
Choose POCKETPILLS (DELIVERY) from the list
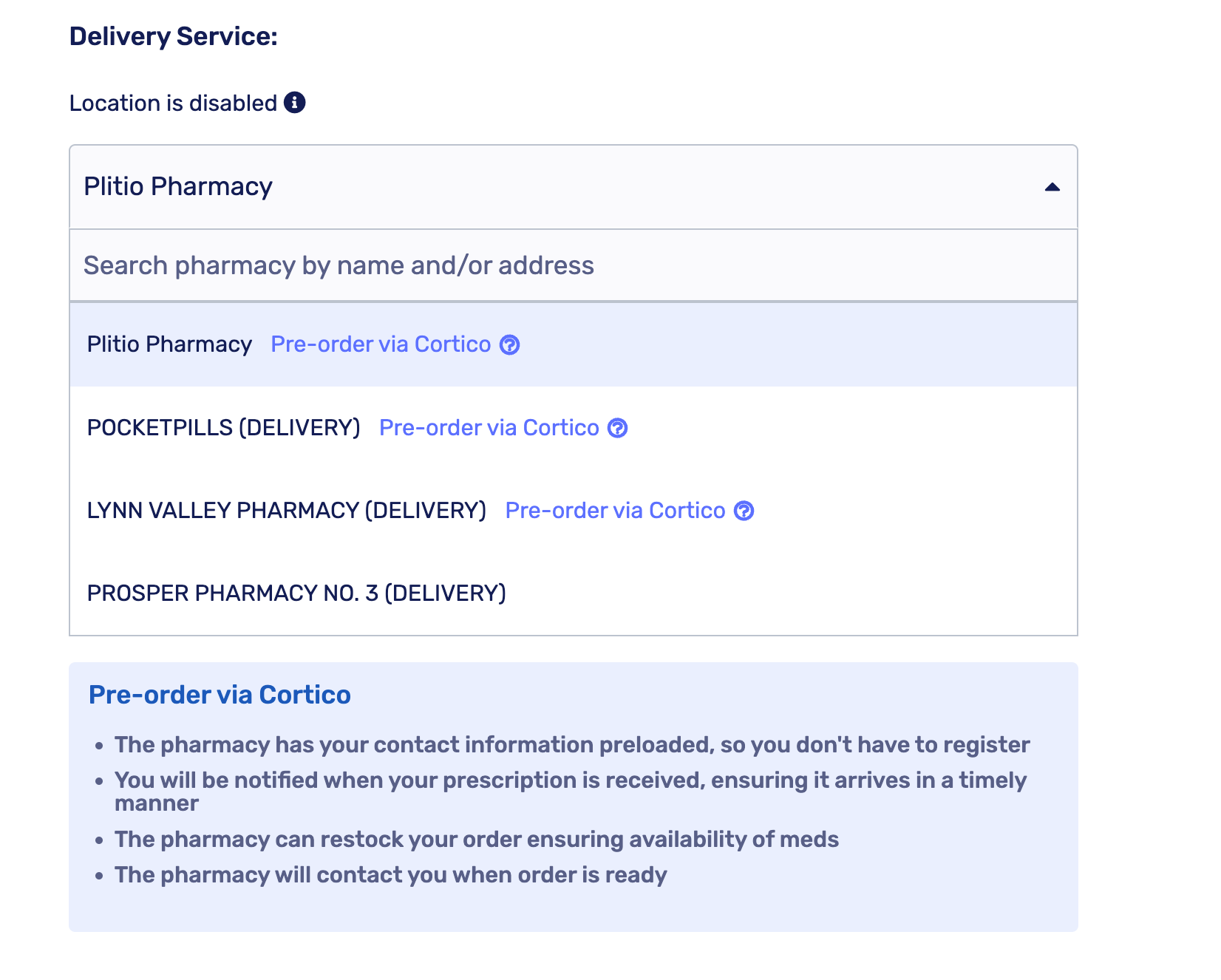tap(223, 428)
